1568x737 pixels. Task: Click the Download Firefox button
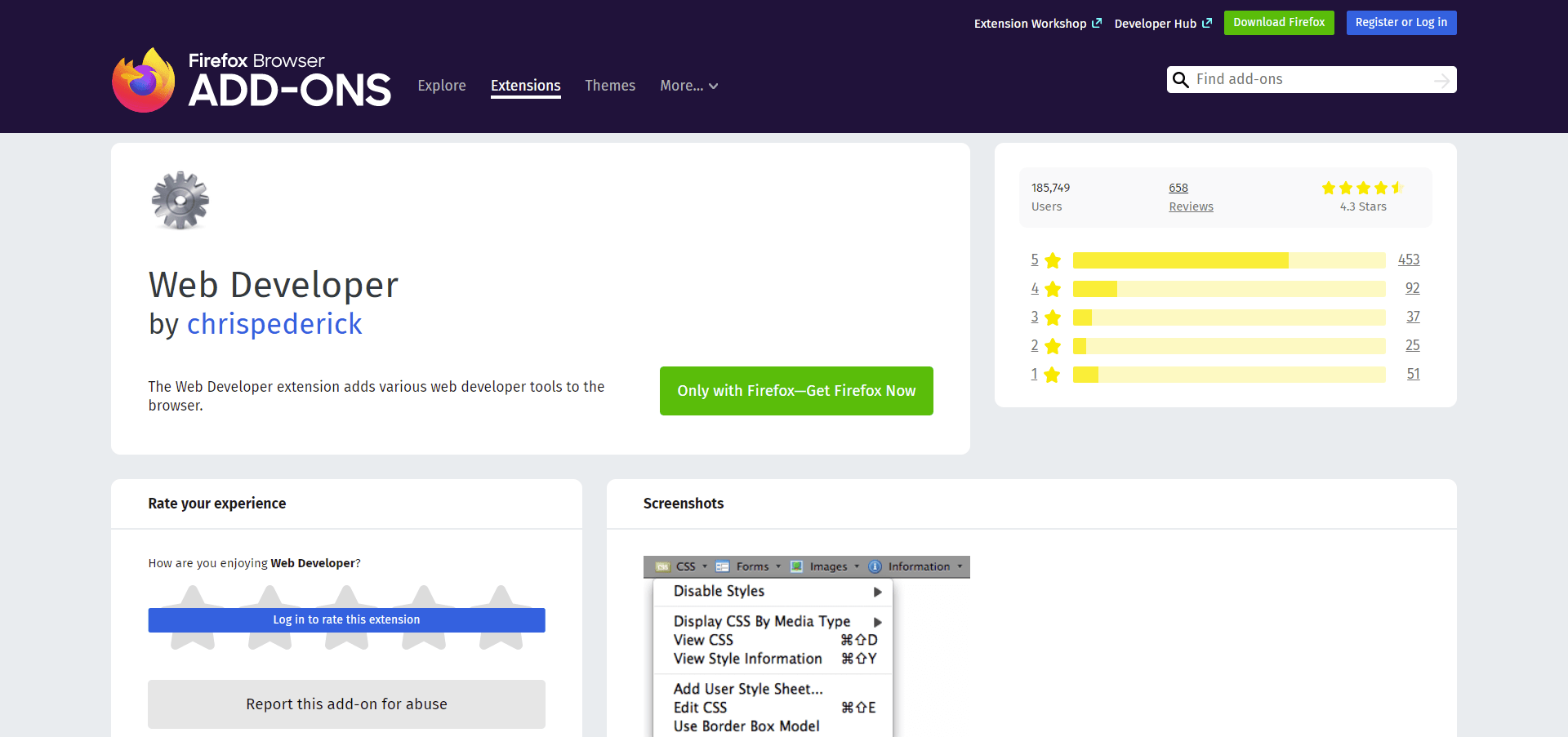point(1279,23)
